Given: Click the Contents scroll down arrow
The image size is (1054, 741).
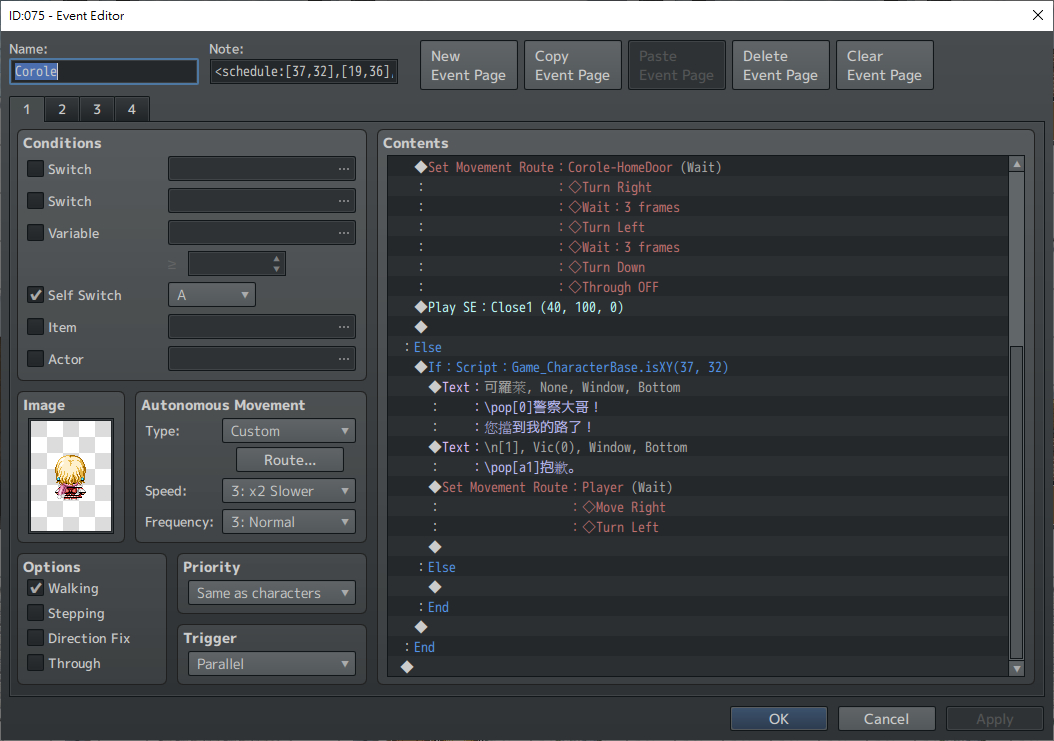Looking at the screenshot, I should [x=1016, y=668].
